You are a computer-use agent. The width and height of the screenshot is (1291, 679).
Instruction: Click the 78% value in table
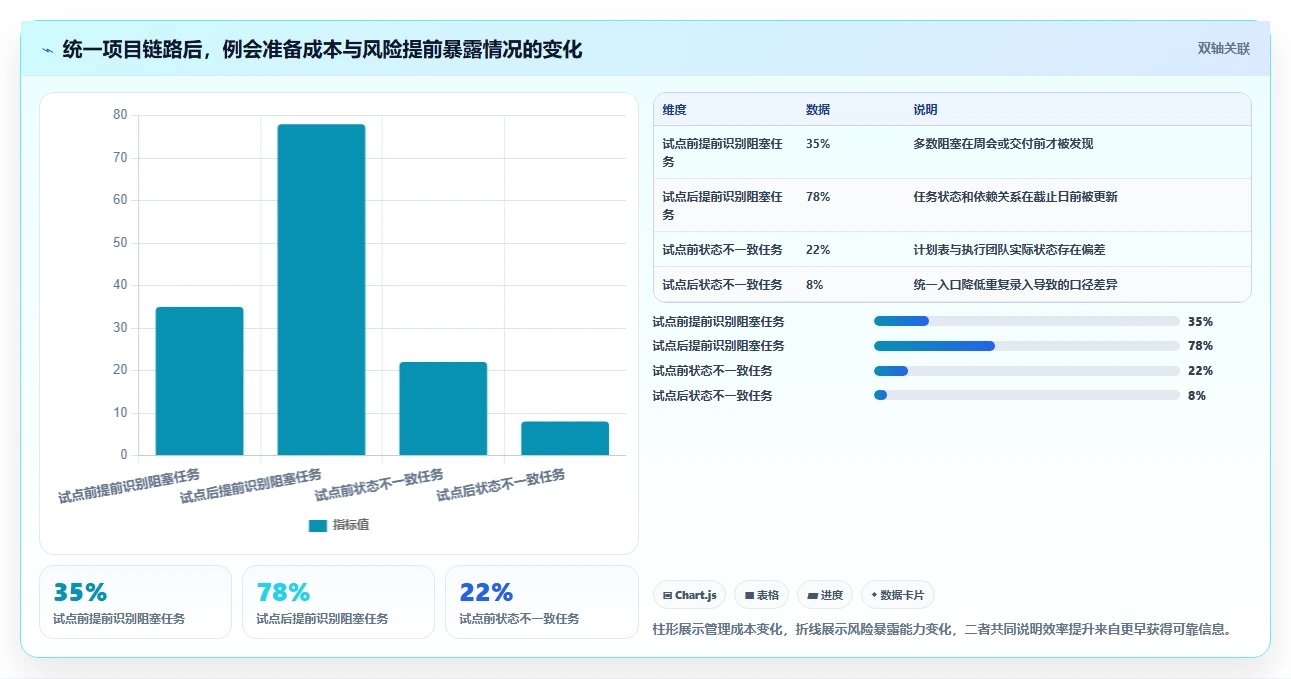[818, 197]
